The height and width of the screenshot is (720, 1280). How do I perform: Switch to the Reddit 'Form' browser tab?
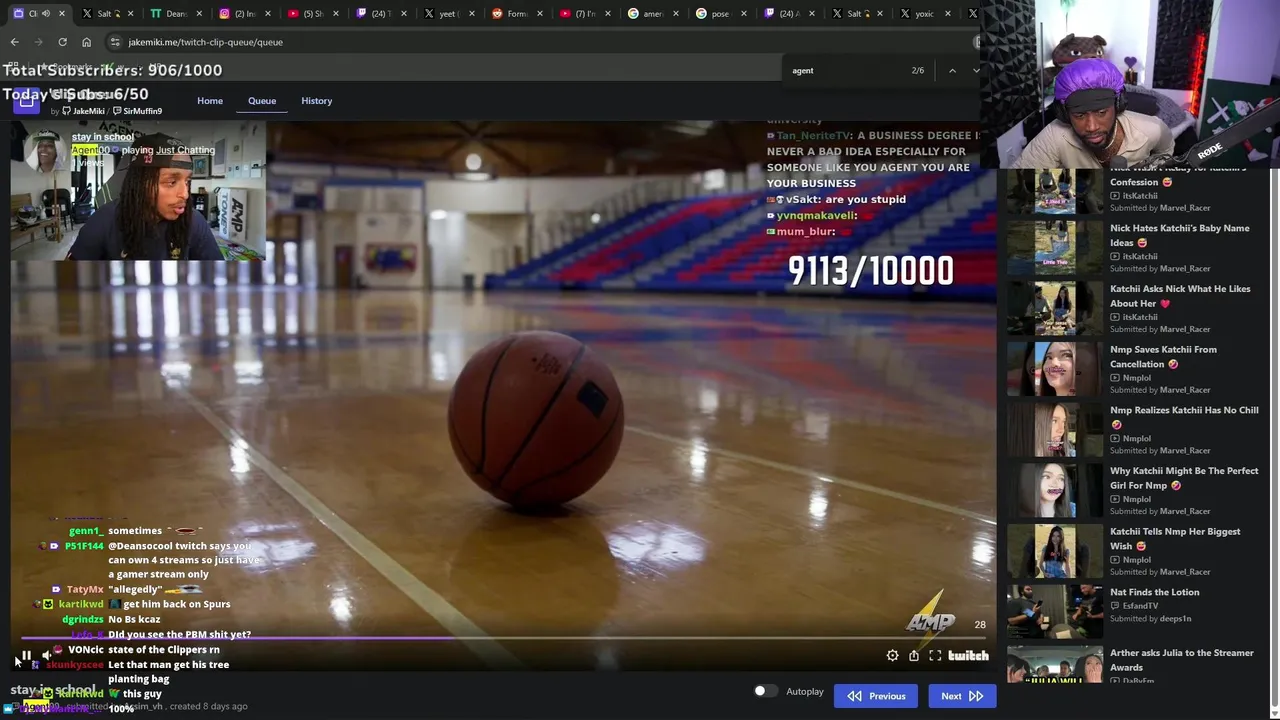tap(516, 14)
